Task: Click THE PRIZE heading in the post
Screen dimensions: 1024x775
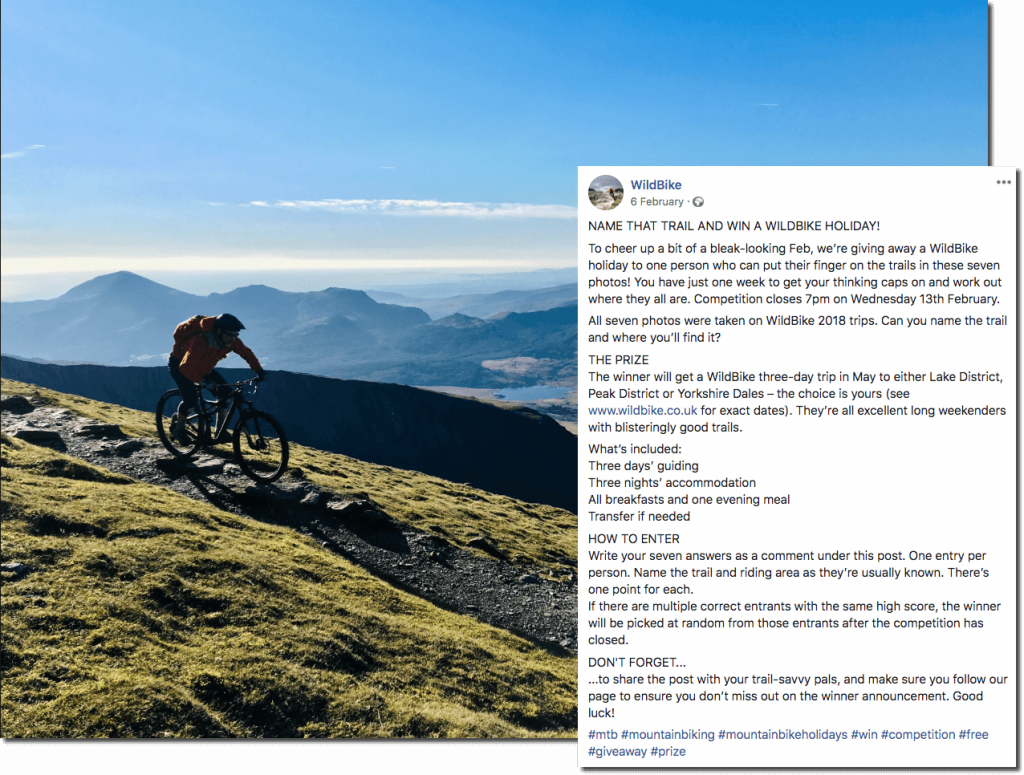Action: [618, 360]
